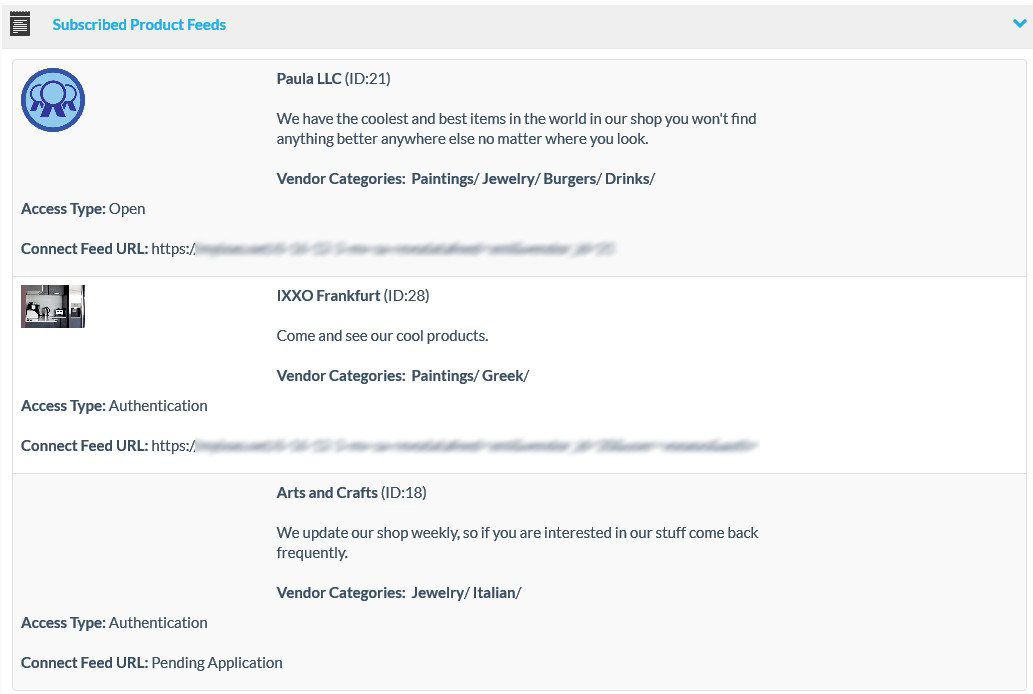Click the IXXO Frankfurt vendor name
1033x694 pixels.
(x=328, y=295)
